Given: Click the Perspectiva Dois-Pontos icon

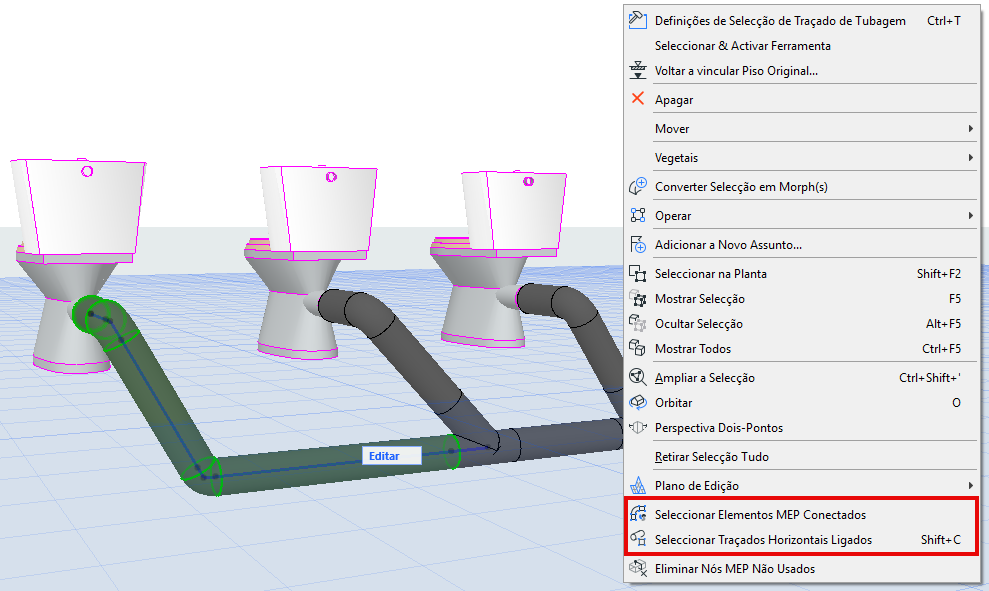Looking at the screenshot, I should [x=638, y=427].
